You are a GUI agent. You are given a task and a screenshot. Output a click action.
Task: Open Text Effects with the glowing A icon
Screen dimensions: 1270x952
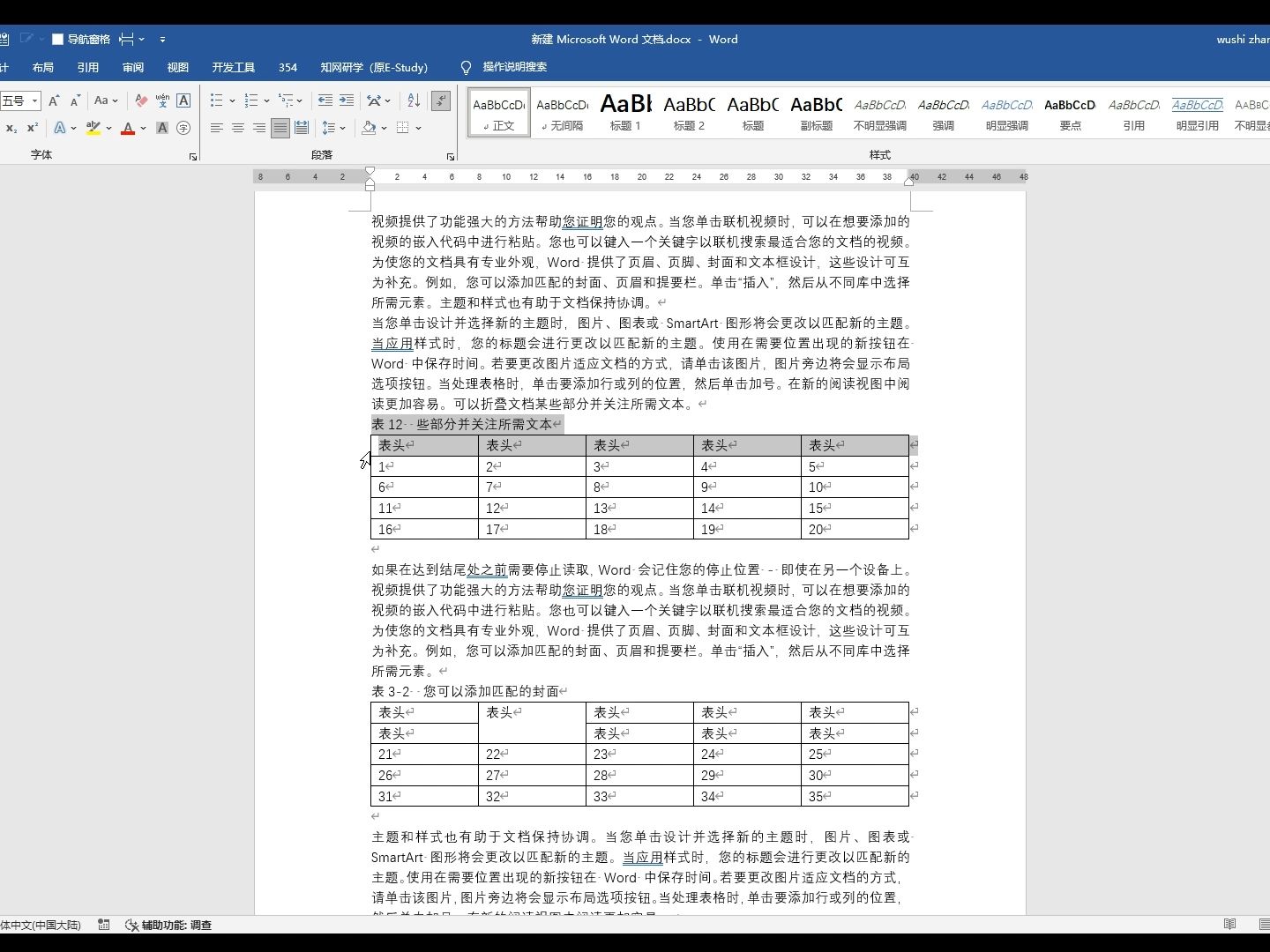coord(60,128)
